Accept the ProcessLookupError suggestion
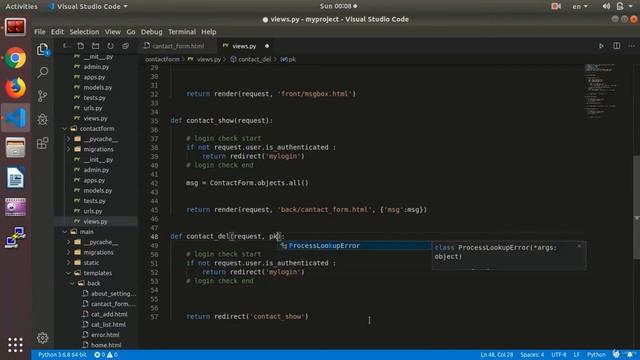This screenshot has width=640, height=360. click(x=354, y=246)
